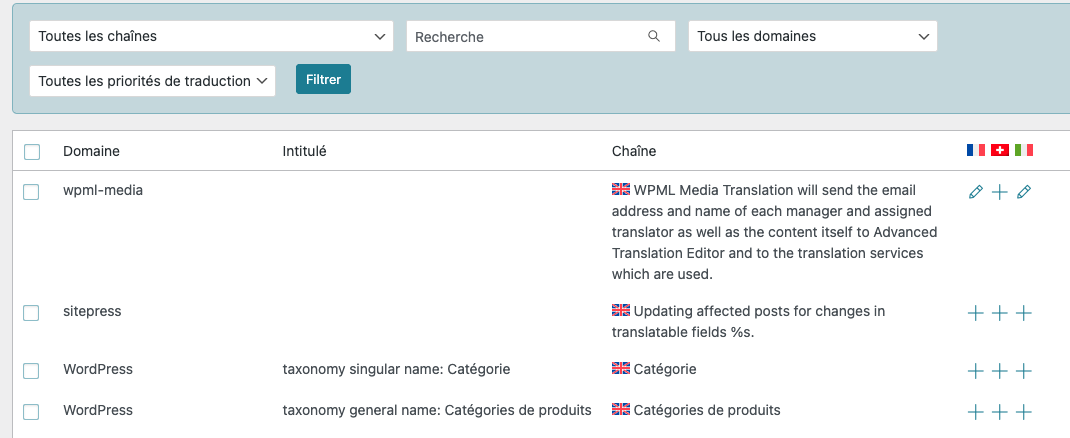Screen dimensions: 1070x438
Task: Click the magnifier icon in Recherche field
Action: pos(654,36)
